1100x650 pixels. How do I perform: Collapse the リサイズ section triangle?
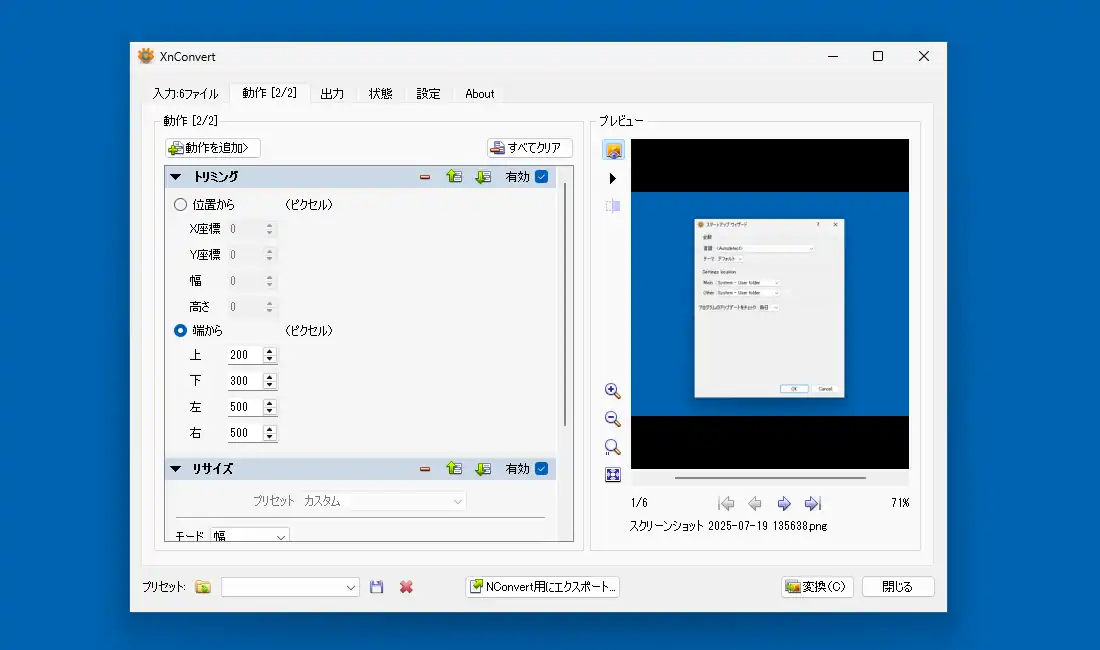(x=175, y=469)
